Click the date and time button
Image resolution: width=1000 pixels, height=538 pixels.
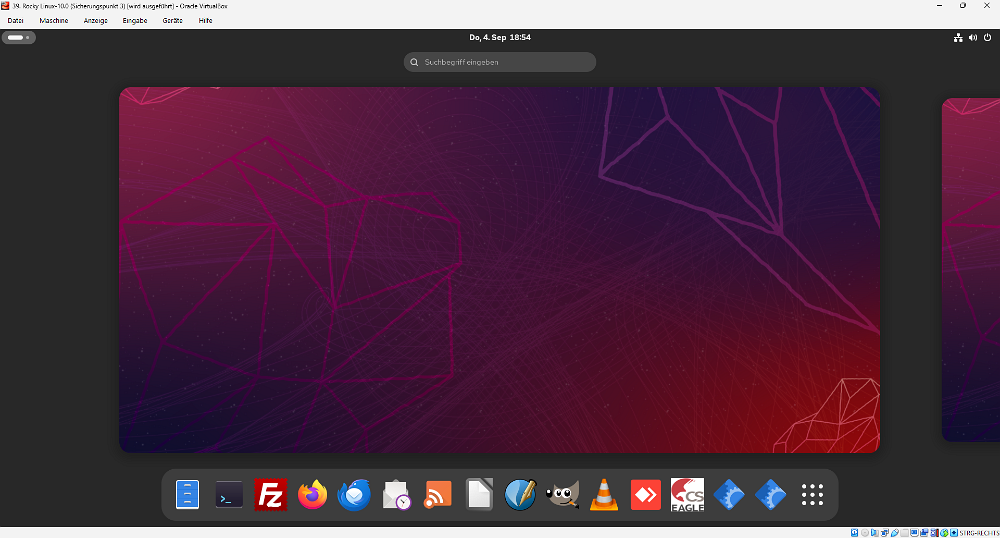(499, 38)
